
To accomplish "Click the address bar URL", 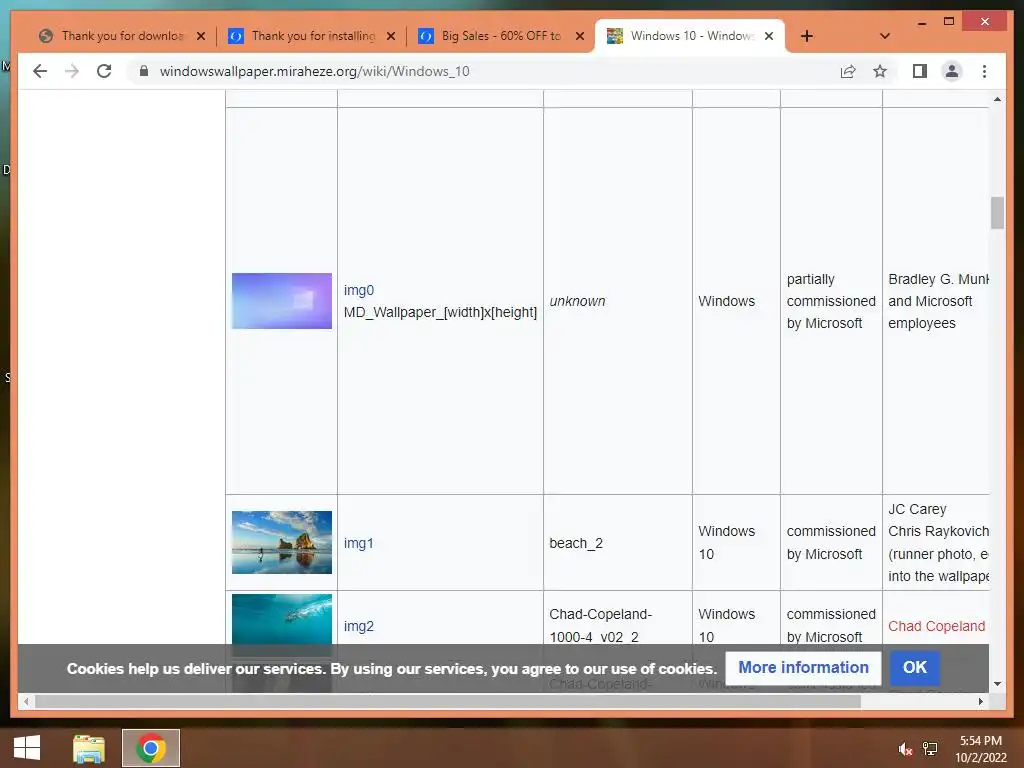I will click(314, 71).
